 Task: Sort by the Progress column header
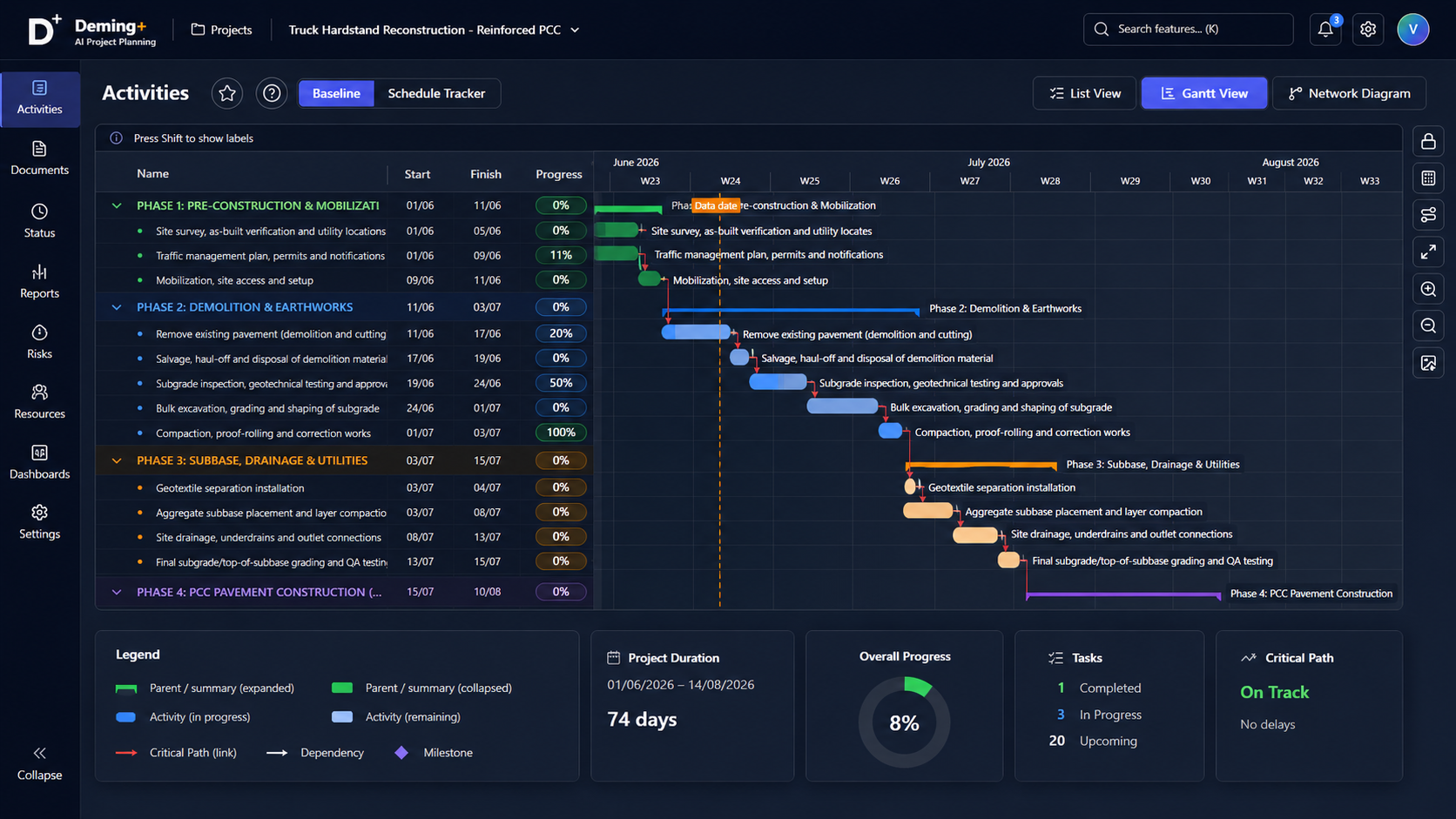(x=559, y=174)
